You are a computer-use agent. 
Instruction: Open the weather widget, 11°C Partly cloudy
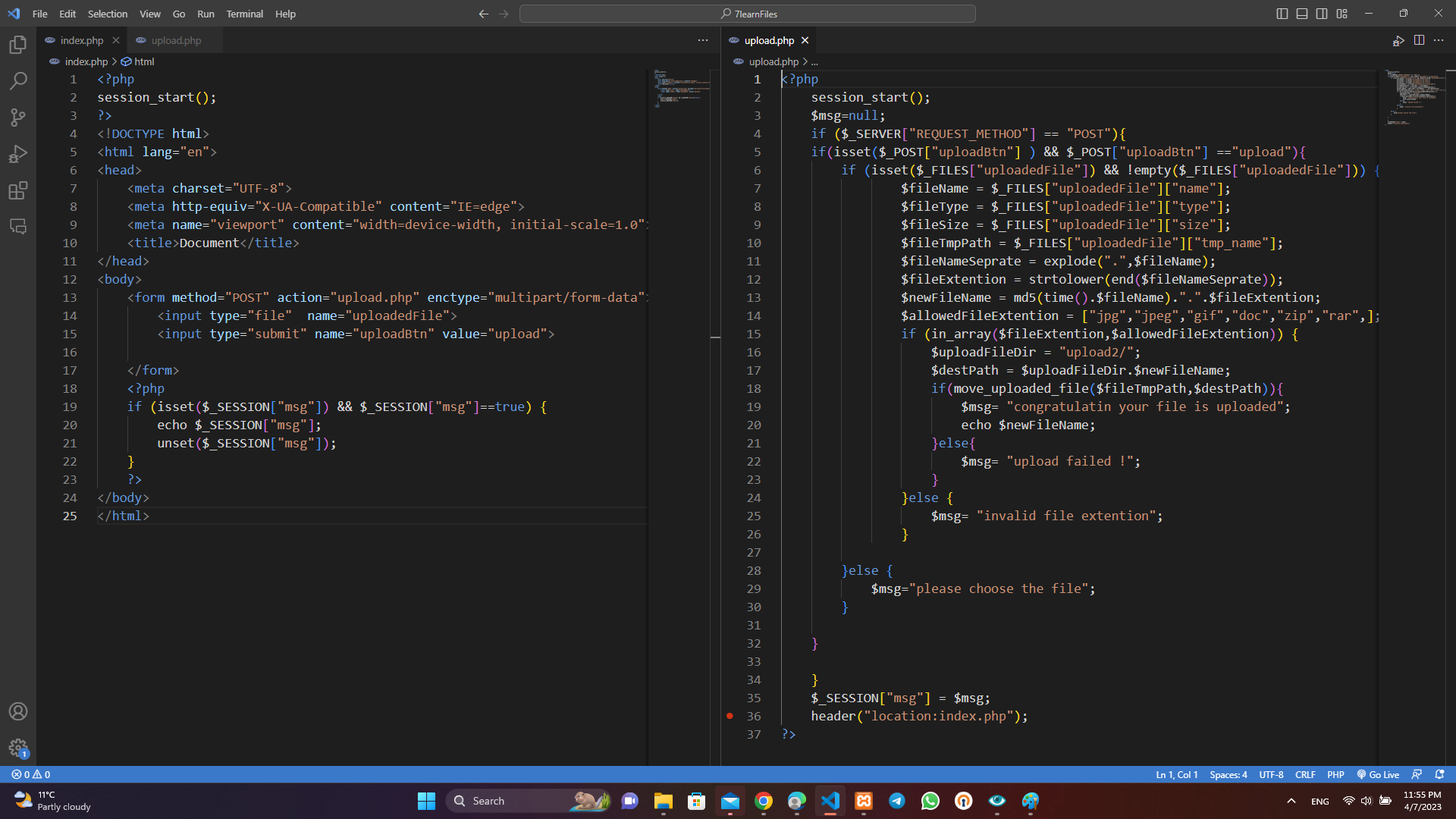point(53,801)
